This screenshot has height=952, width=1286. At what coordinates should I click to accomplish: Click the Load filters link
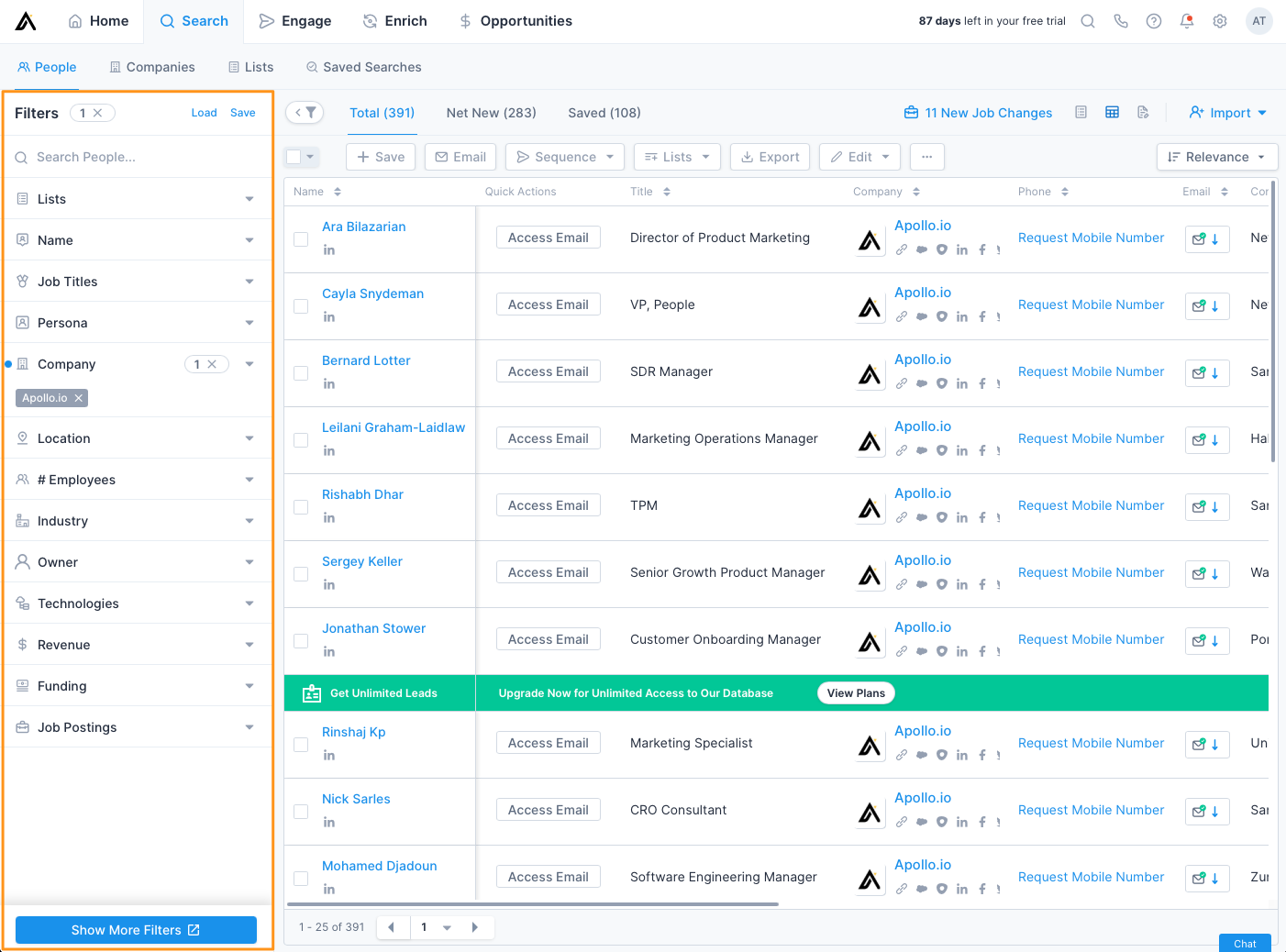[204, 113]
